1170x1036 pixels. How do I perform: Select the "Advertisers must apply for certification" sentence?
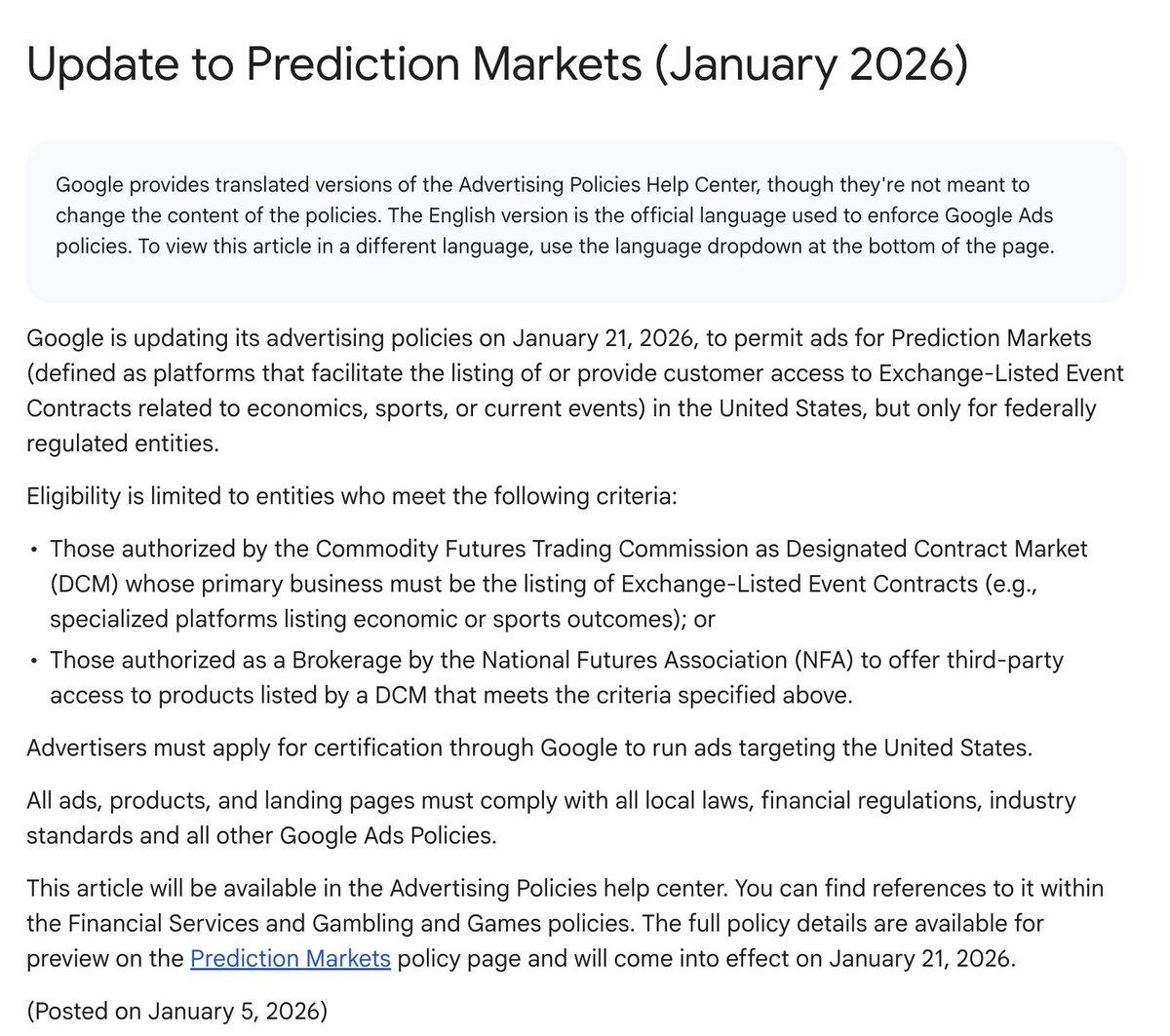pos(528,748)
